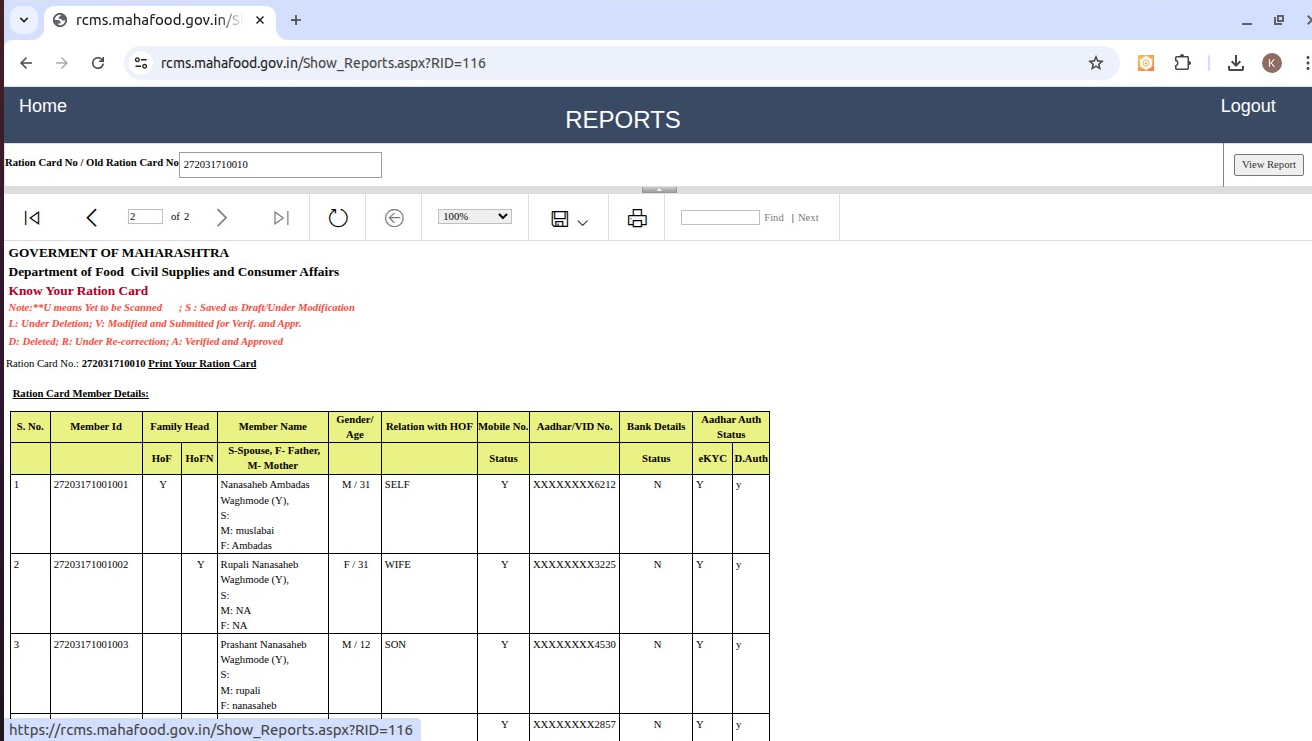Open Print Your Ration Card link
Viewport: 1312px width, 741px height.
click(202, 364)
